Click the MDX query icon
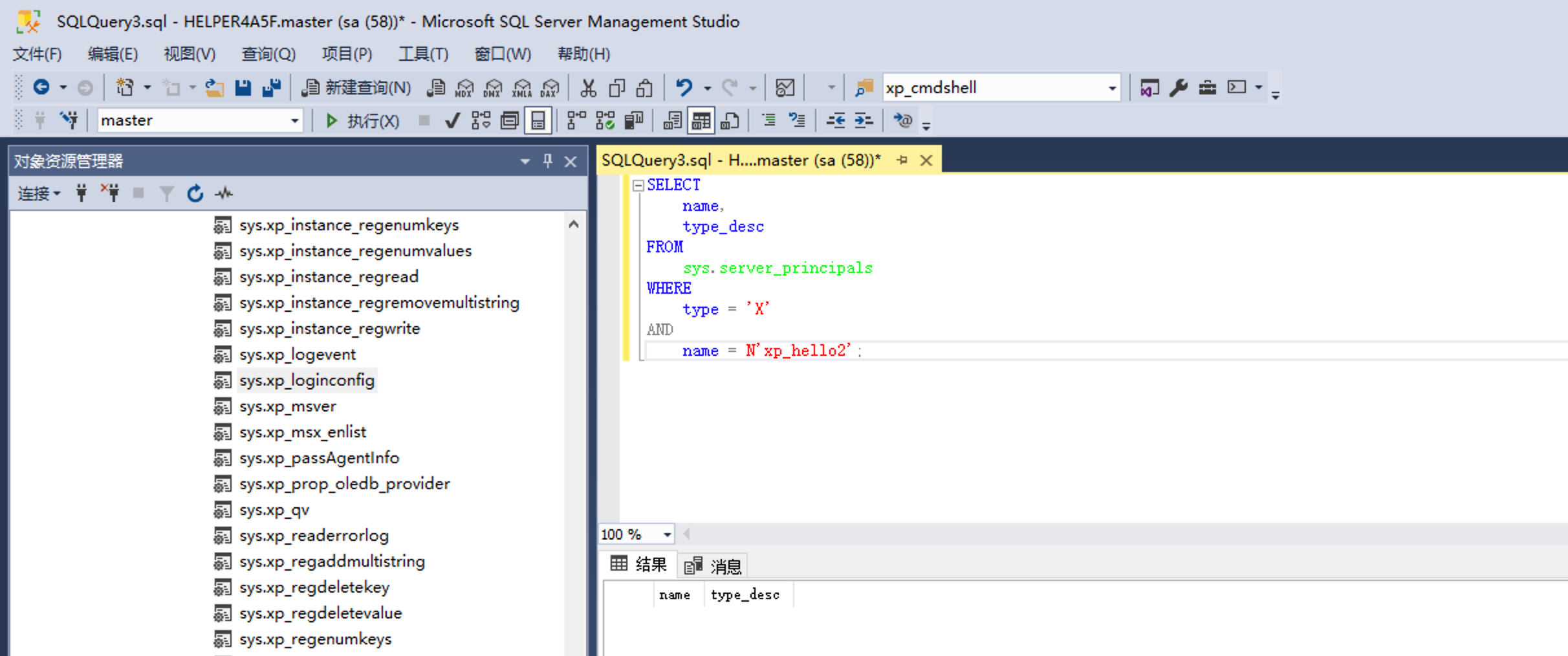The image size is (1568, 656). (464, 88)
